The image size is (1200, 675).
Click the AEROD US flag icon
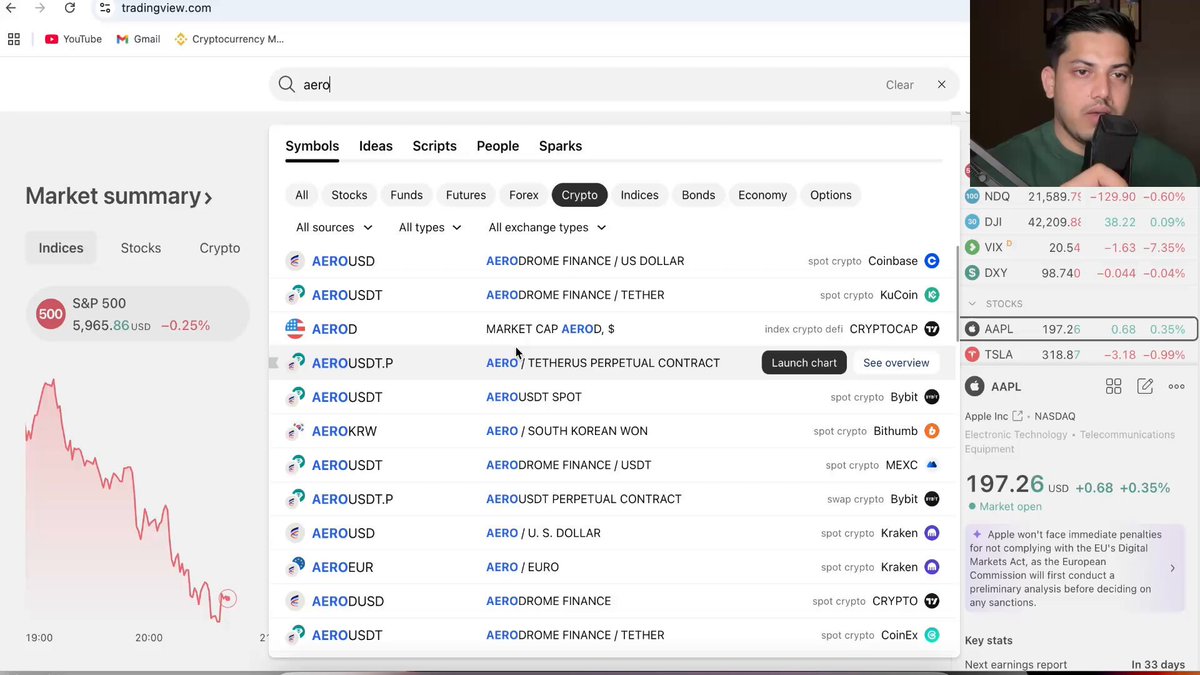(x=295, y=329)
